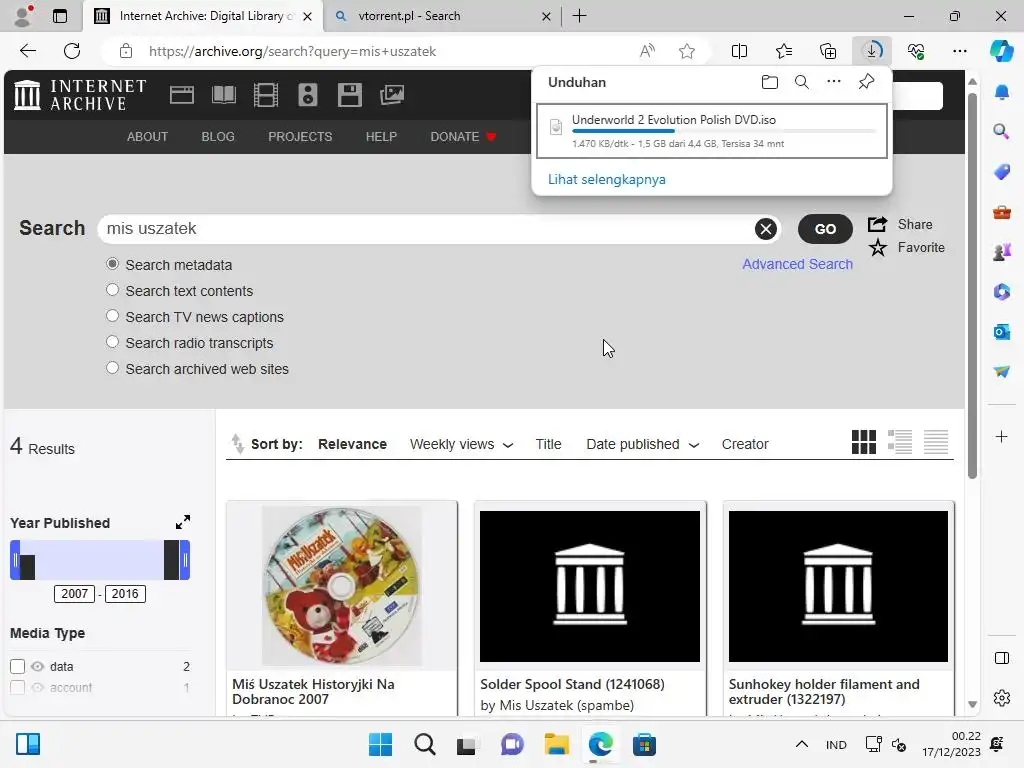This screenshot has width=1024, height=768.
Task: Open sidebar Search magnifier icon
Action: [x=1002, y=131]
